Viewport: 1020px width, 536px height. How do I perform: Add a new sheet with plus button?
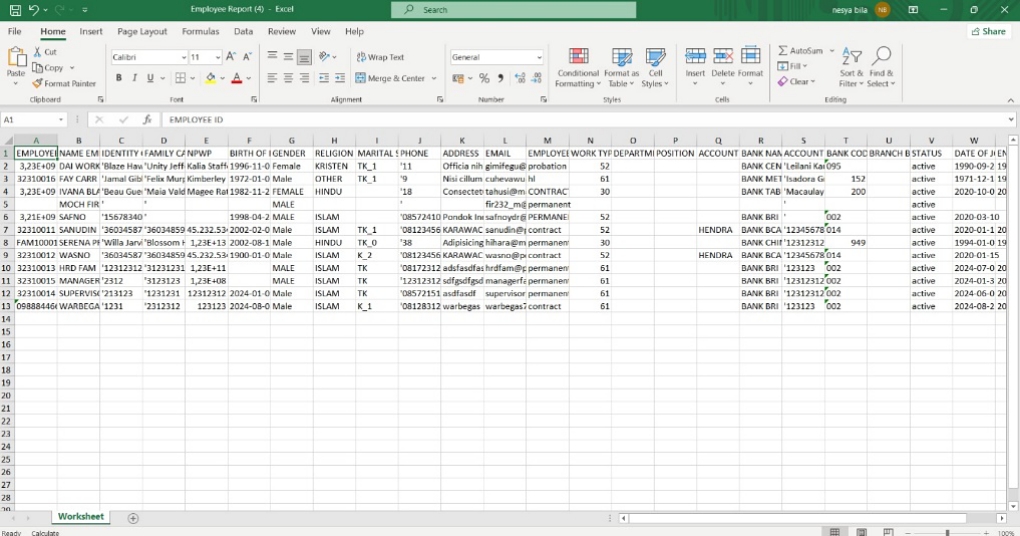pos(133,517)
